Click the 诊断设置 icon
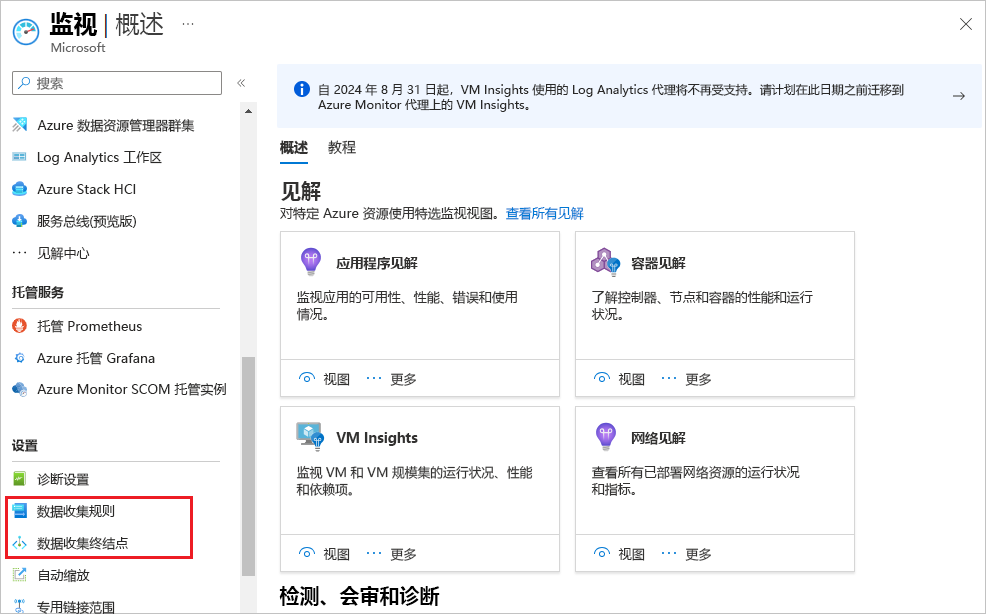Screen dimensions: 986x614 click(19, 479)
